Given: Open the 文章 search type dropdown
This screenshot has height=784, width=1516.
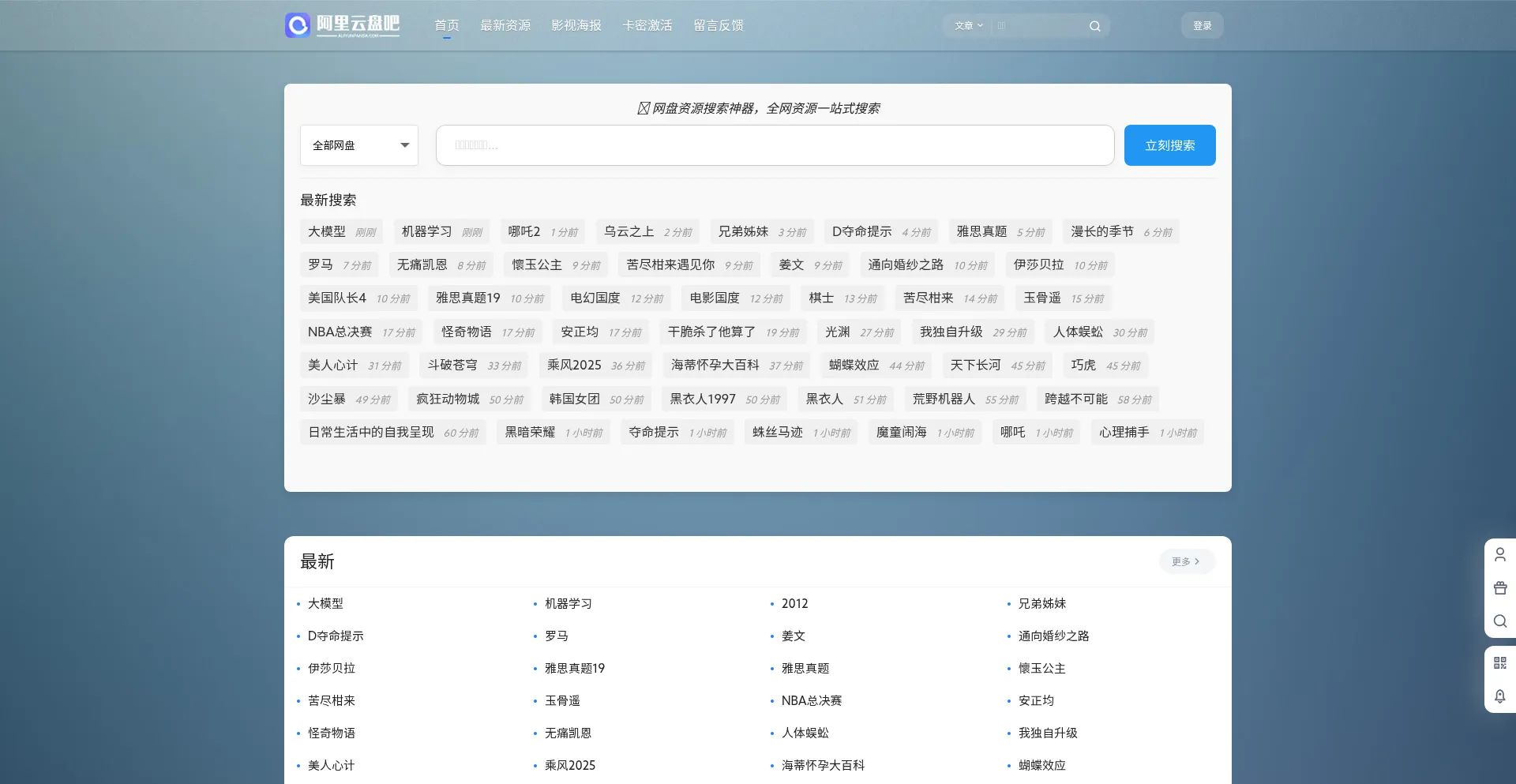Looking at the screenshot, I should [969, 26].
